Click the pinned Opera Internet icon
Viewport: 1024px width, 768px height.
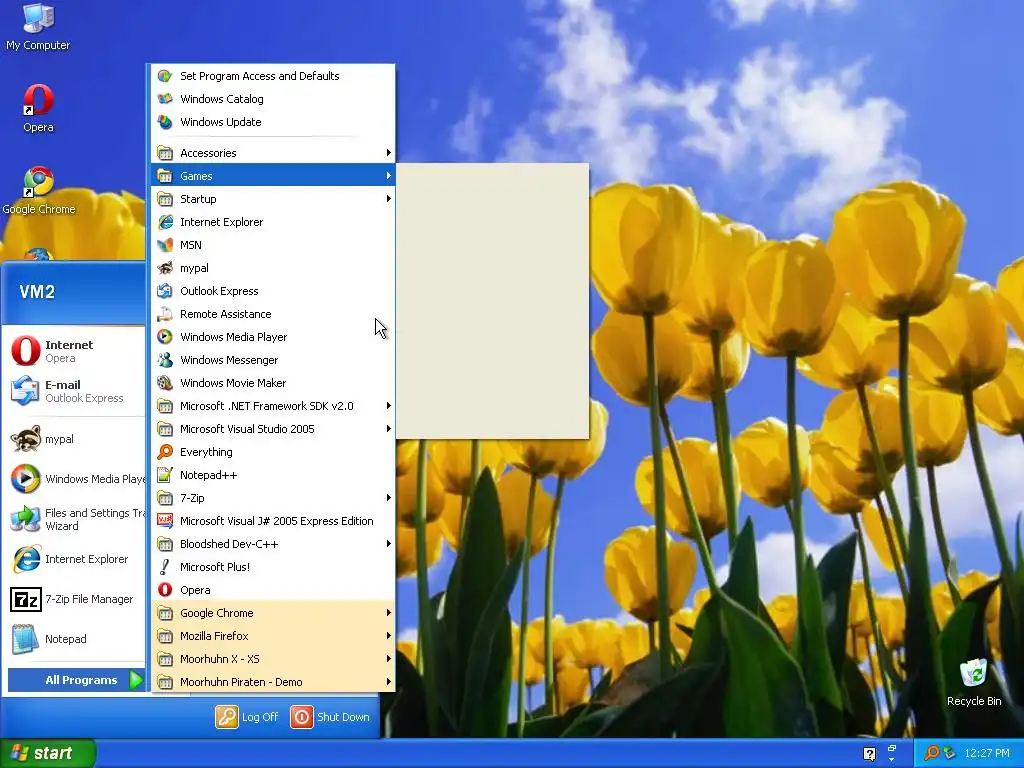pos(25,351)
